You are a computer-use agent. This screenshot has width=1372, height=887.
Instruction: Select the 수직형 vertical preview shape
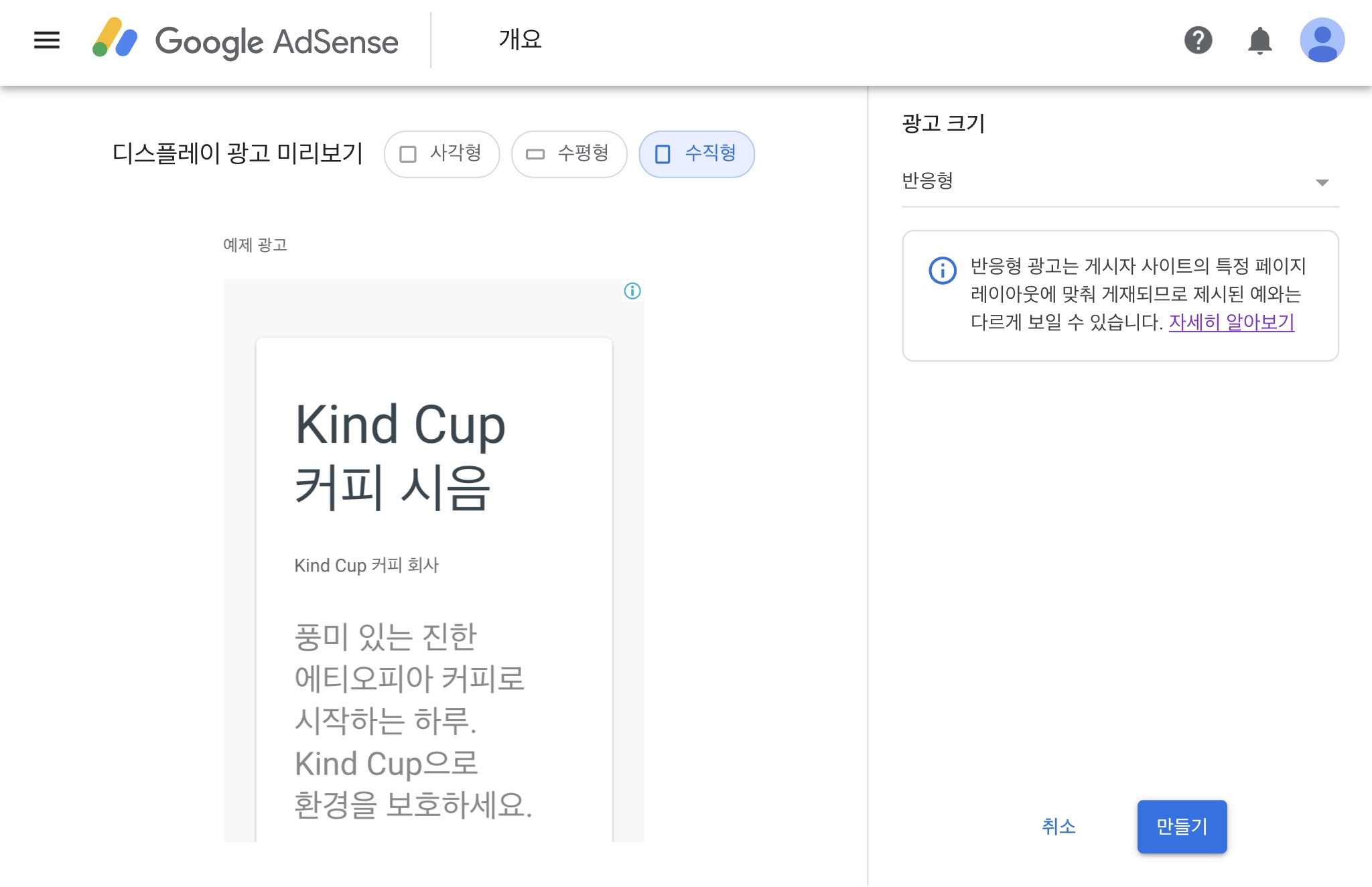click(697, 154)
